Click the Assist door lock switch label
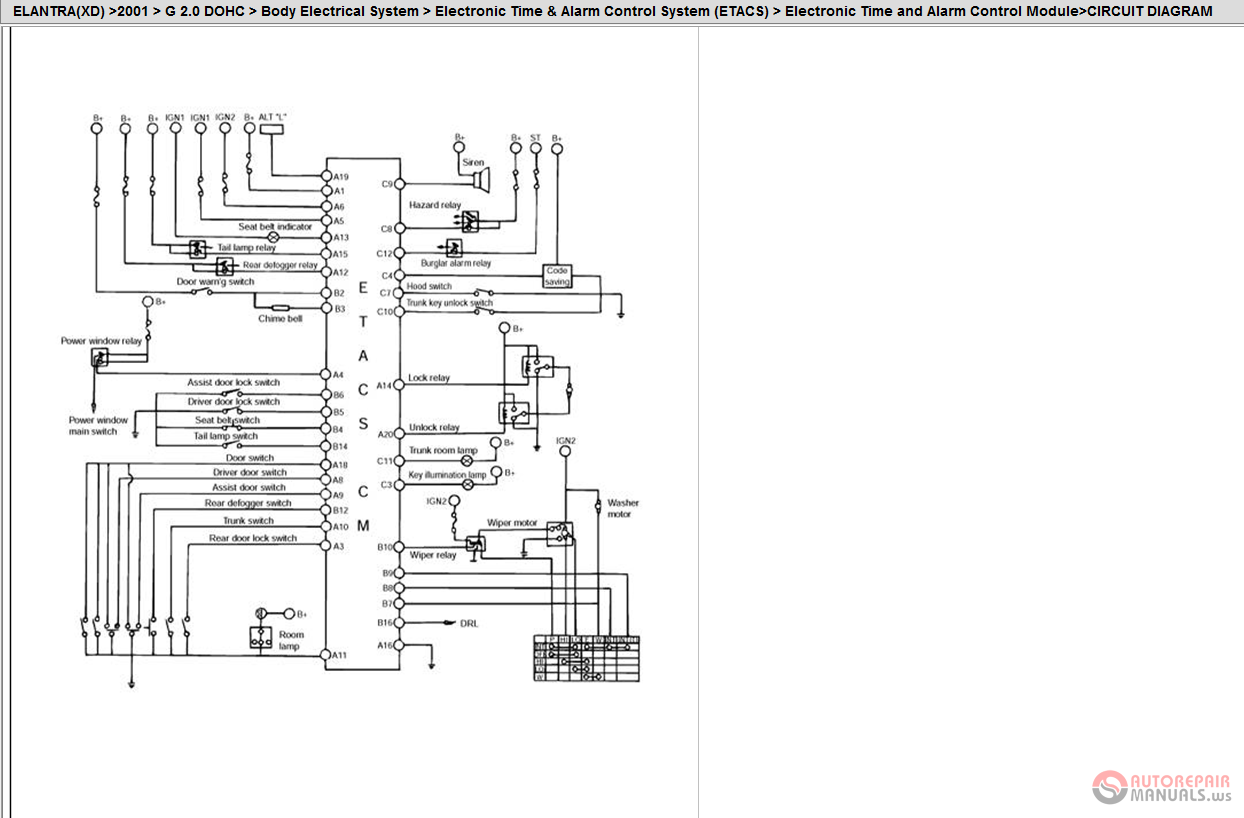This screenshot has width=1244, height=818. 233,382
